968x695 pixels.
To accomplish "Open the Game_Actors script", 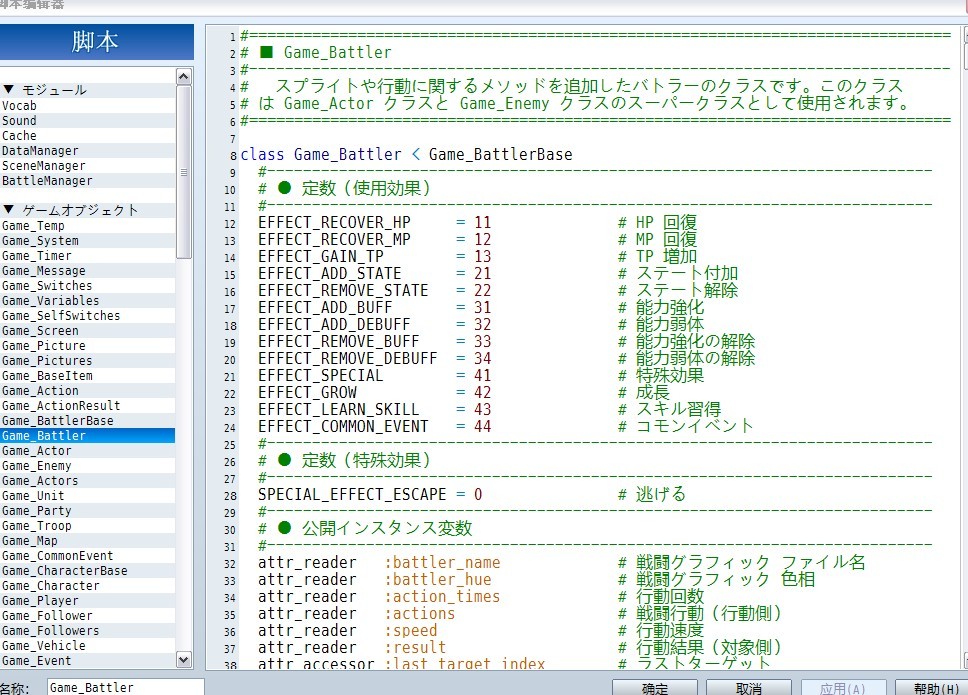I will click(88, 480).
